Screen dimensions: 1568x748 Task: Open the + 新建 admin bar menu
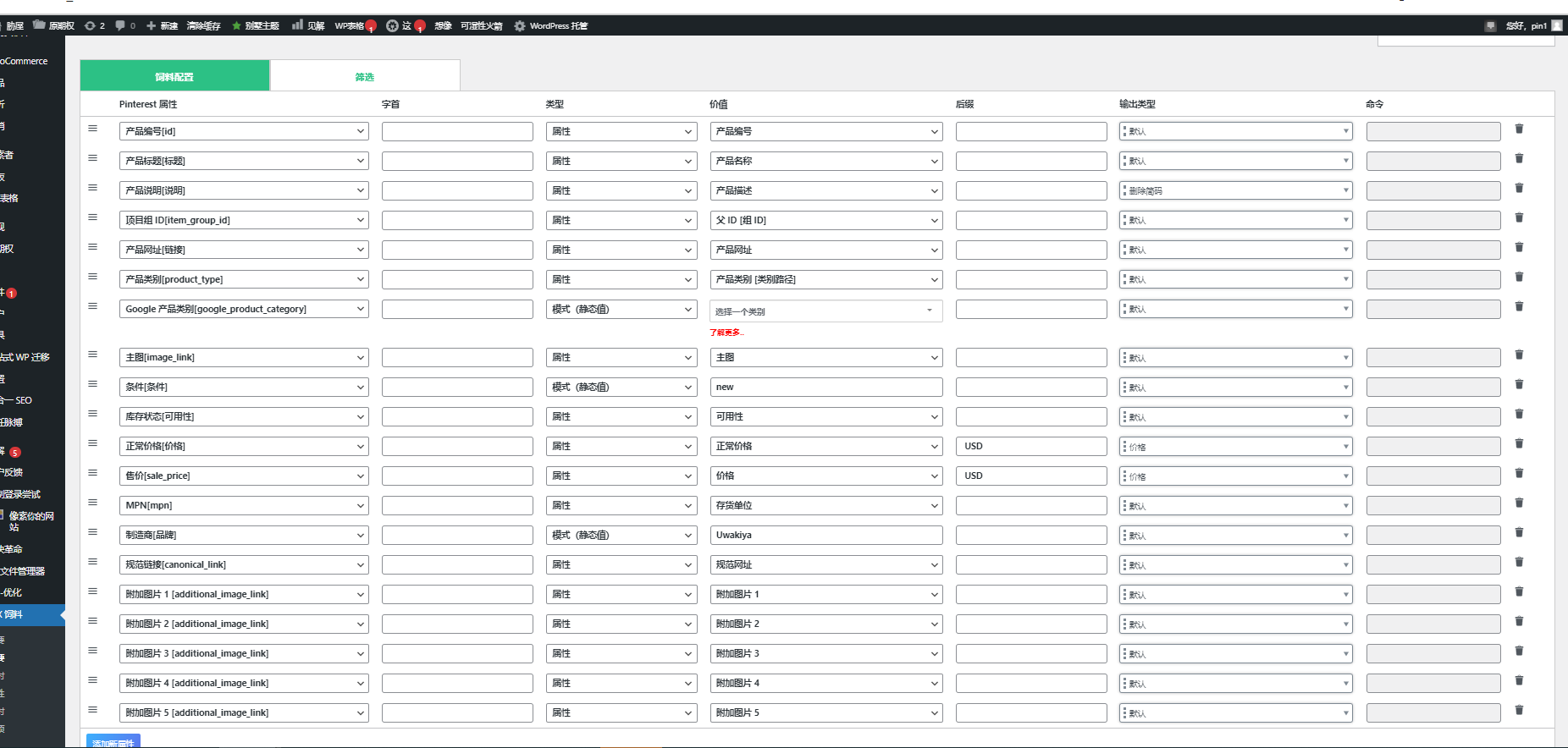pos(162,25)
